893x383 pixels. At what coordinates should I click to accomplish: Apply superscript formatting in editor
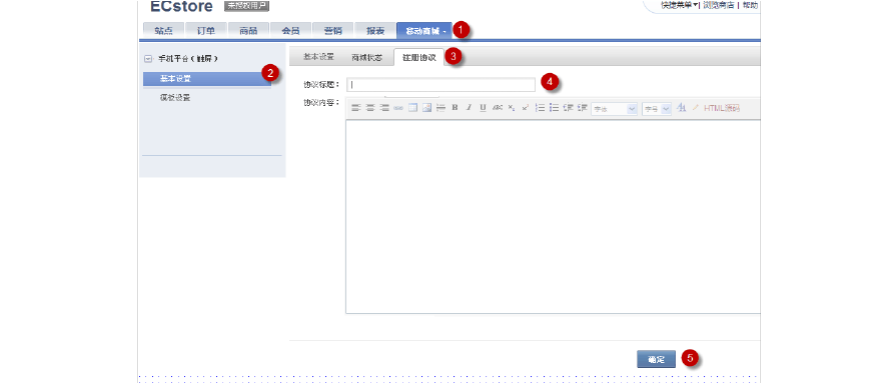click(525, 108)
